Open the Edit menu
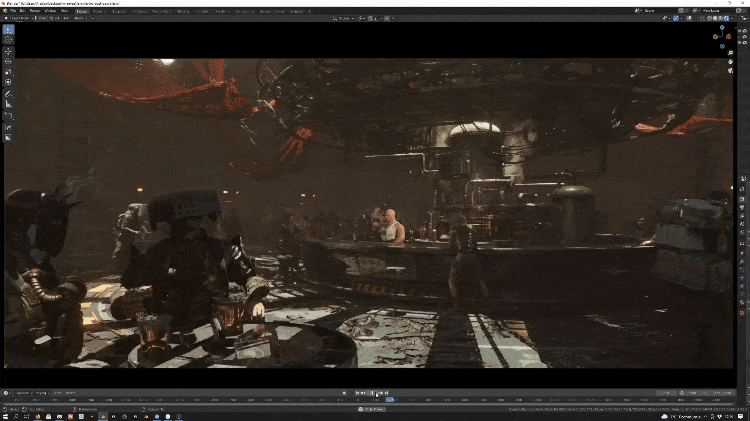 22,11
